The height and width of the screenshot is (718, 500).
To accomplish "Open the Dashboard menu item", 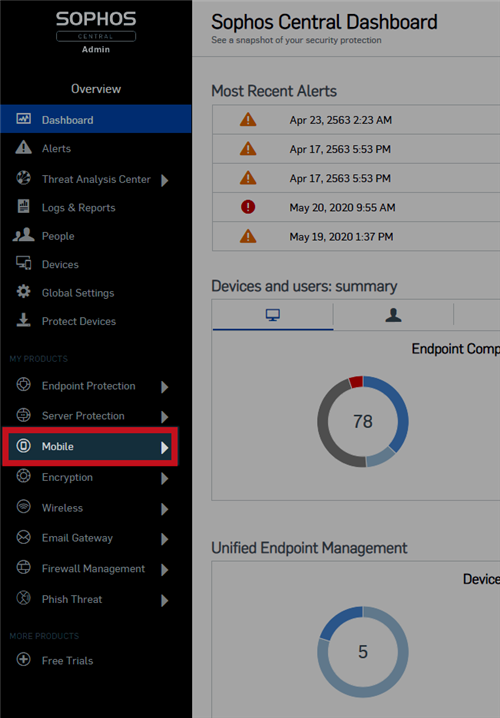I will [x=96, y=119].
